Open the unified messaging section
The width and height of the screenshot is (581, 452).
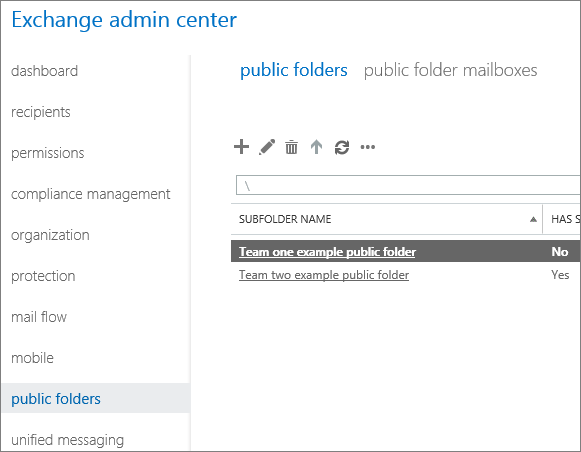click(x=67, y=440)
